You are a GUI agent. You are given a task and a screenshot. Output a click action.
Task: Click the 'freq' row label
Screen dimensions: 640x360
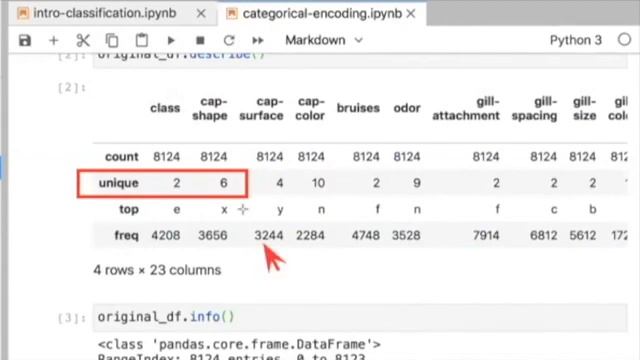click(126, 236)
